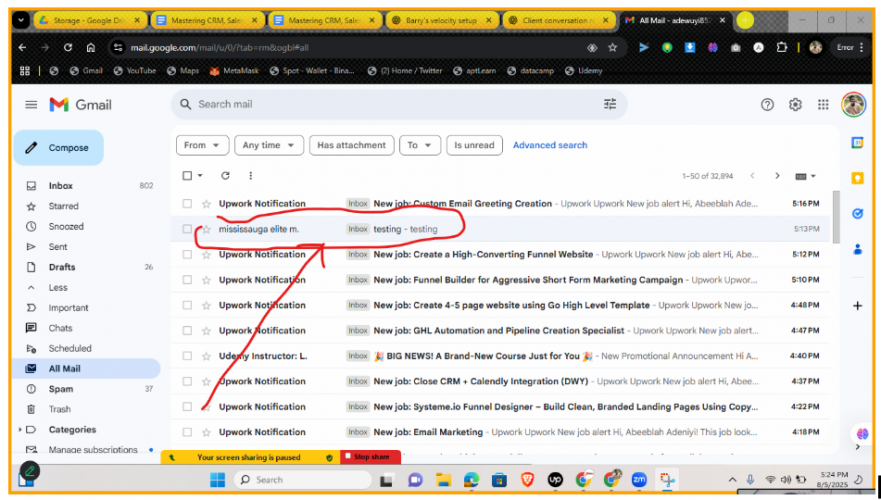Open the More options three-dot menu
This screenshot has height=500, width=881.
coord(251,176)
